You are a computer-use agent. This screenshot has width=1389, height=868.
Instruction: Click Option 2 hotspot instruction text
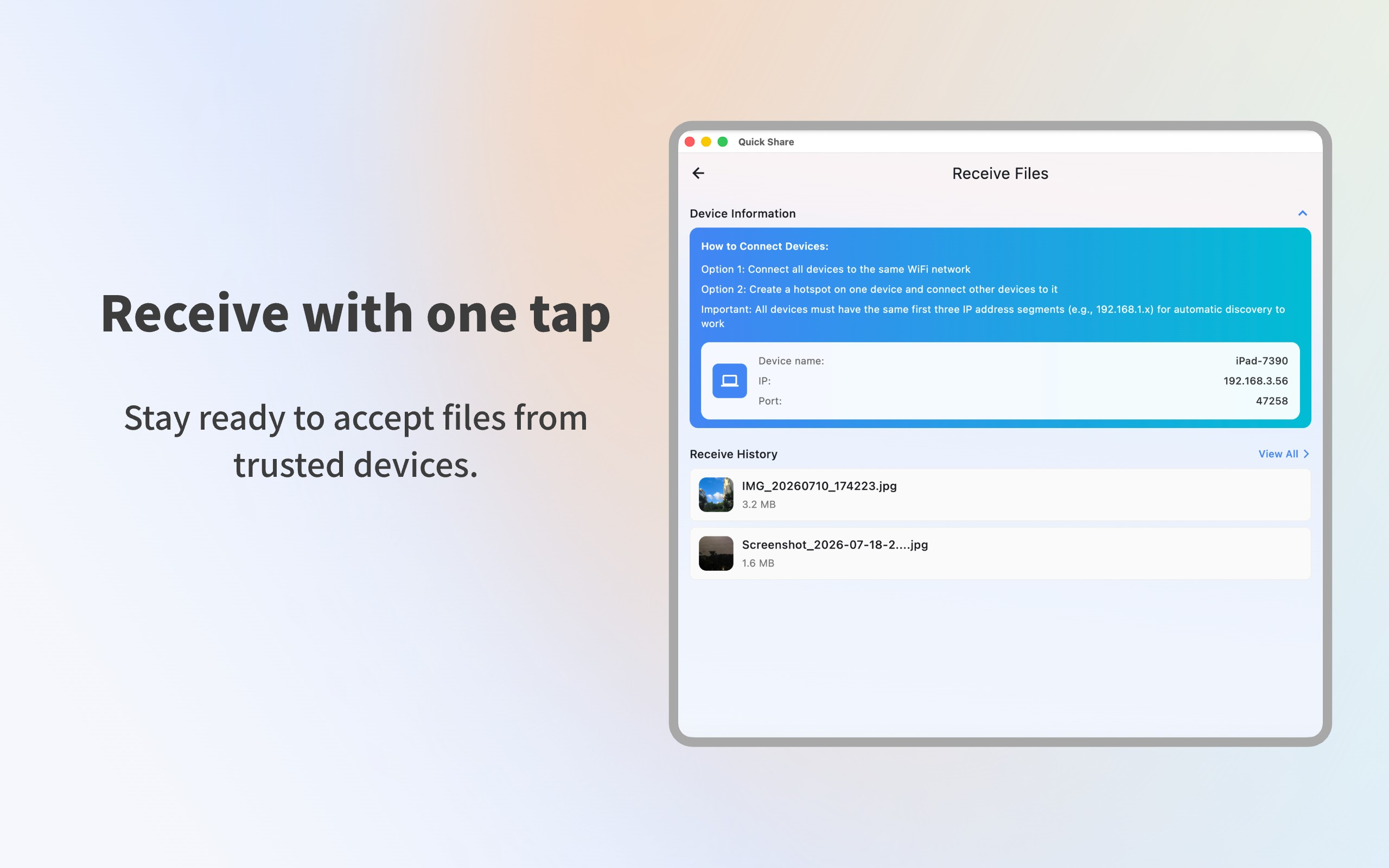[879, 289]
